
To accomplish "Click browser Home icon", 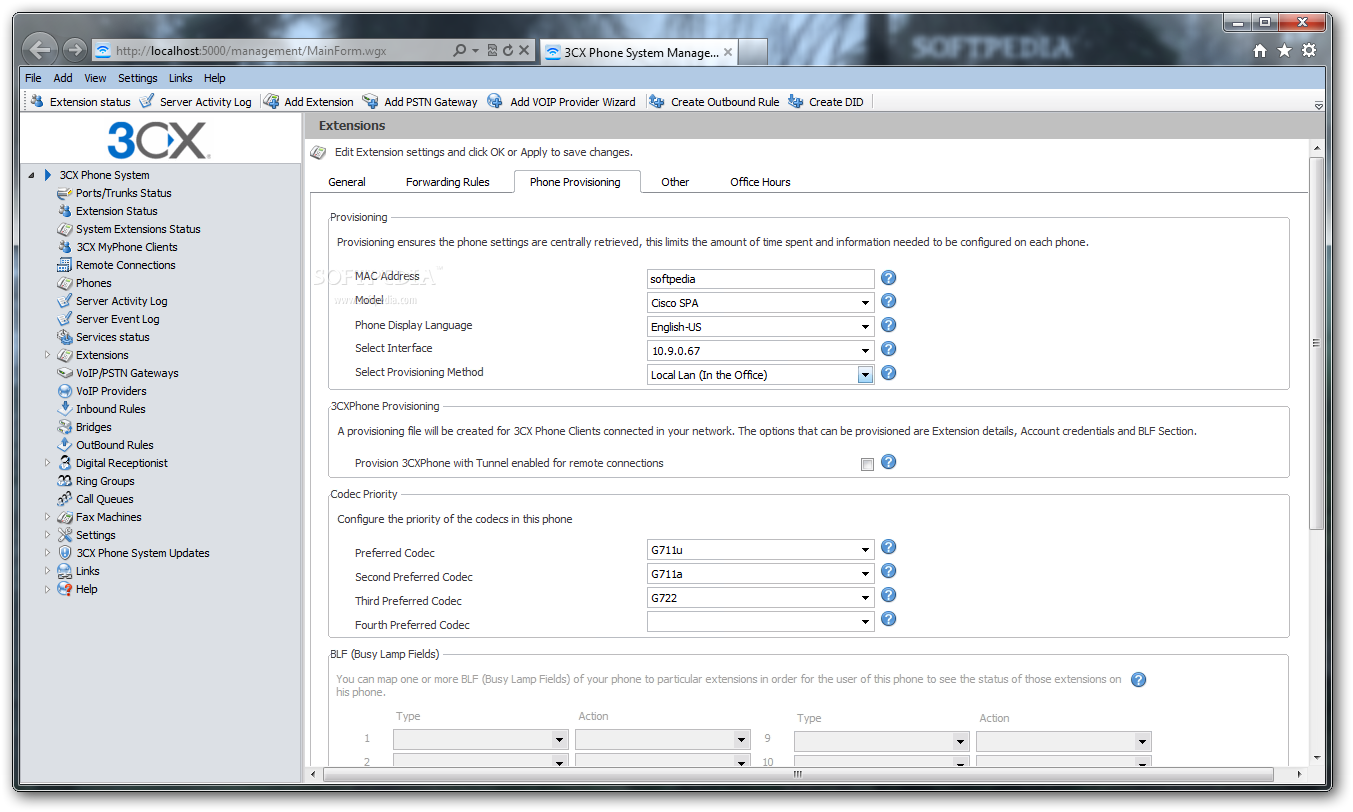I will point(1260,51).
